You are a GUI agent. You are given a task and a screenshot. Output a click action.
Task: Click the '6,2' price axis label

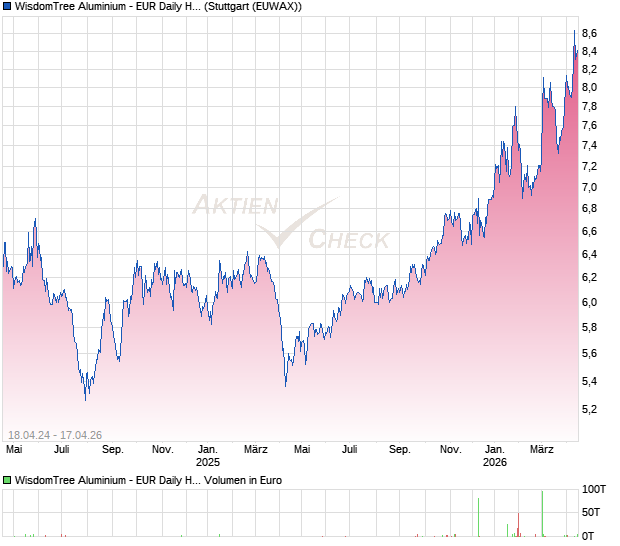point(589,278)
